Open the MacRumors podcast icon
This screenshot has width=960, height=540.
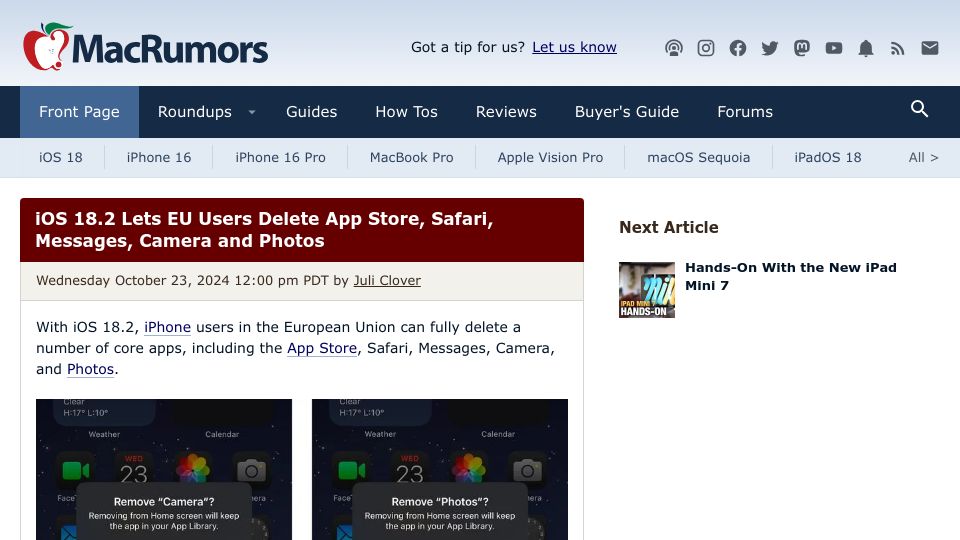tap(673, 48)
